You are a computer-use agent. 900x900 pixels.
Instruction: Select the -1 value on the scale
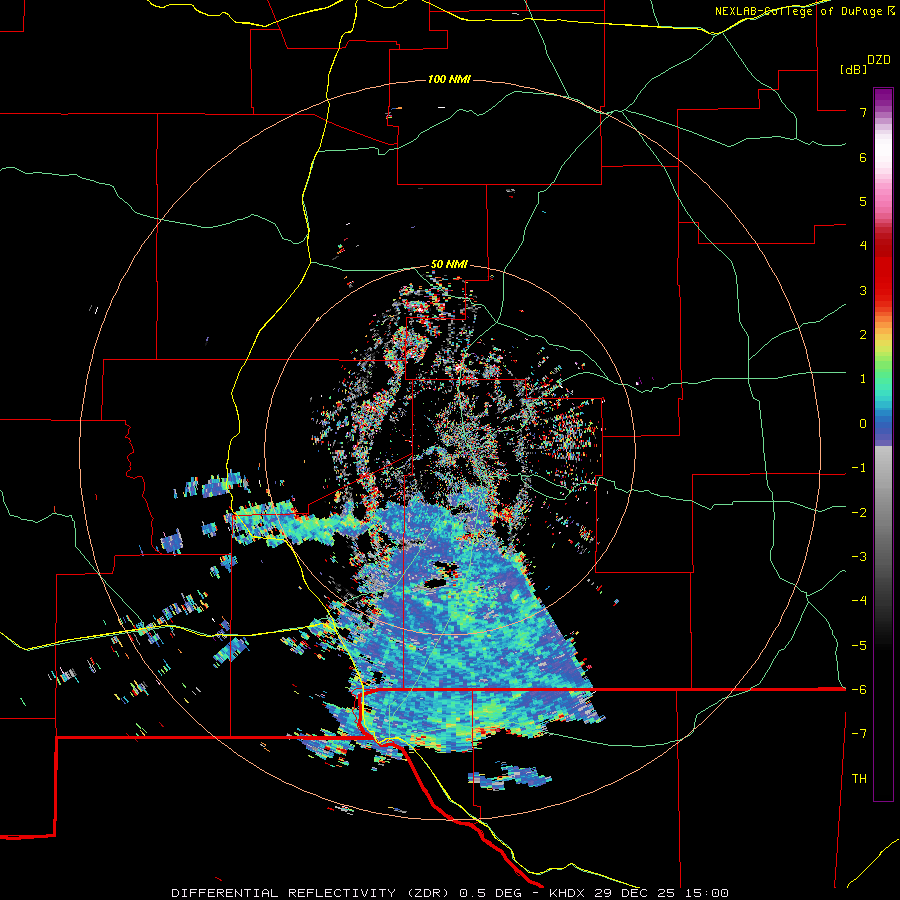[x=859, y=468]
